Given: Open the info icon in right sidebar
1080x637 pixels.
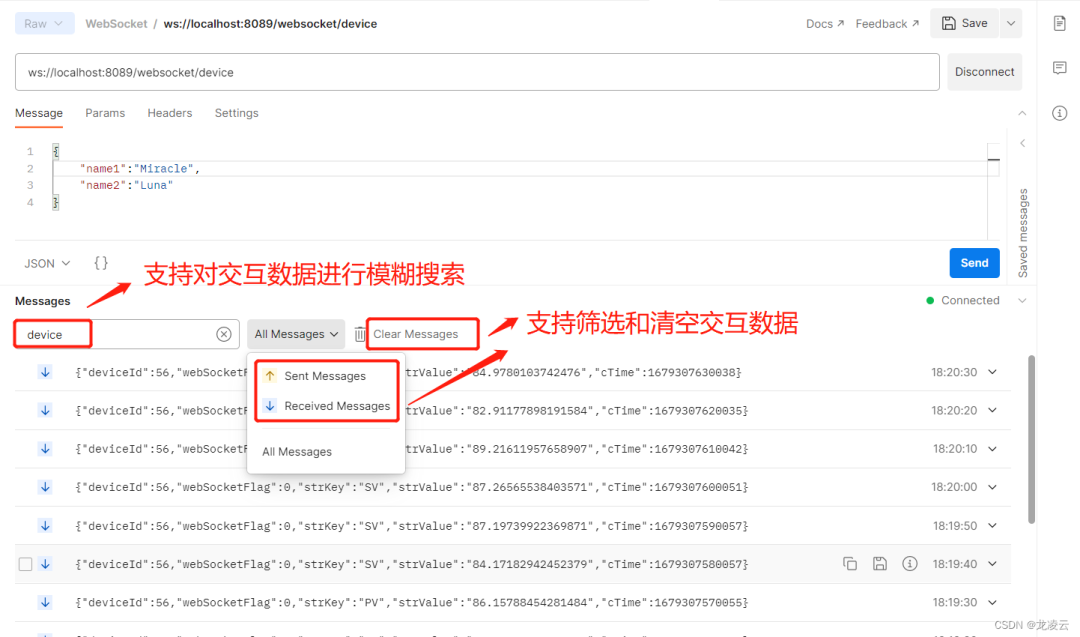Looking at the screenshot, I should (x=1059, y=113).
